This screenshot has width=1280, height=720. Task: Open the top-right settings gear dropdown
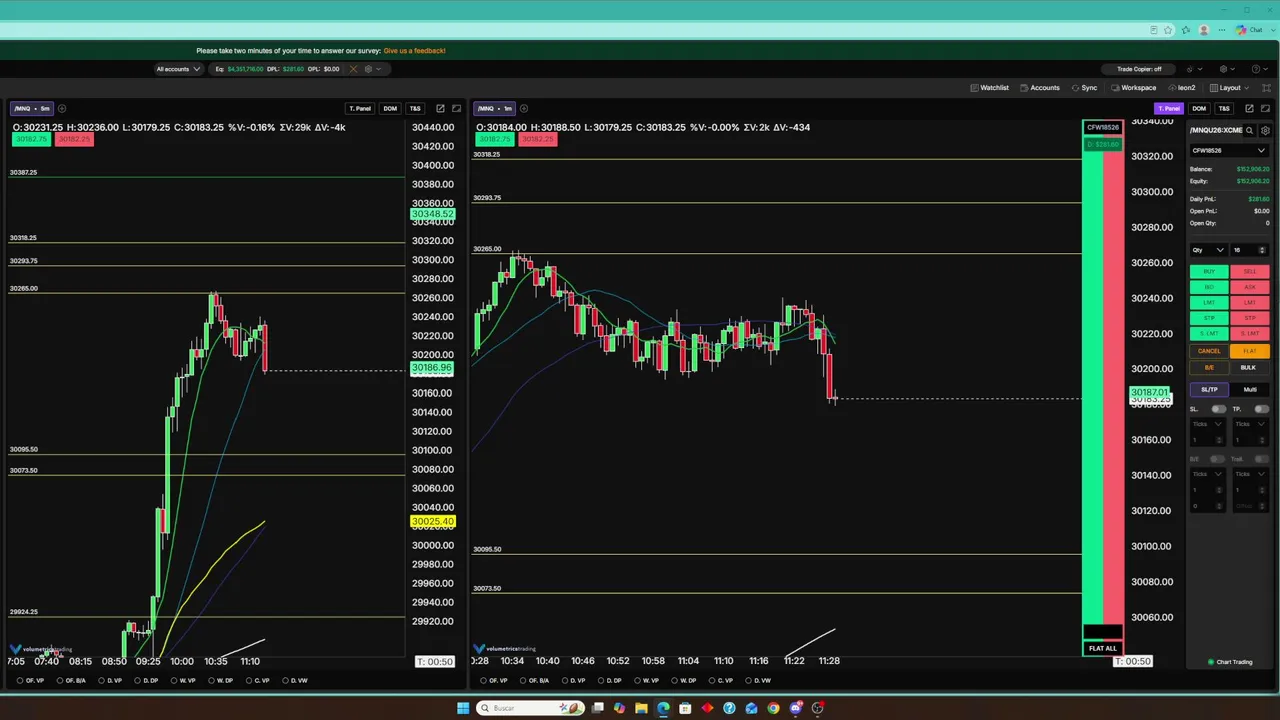coord(1226,69)
